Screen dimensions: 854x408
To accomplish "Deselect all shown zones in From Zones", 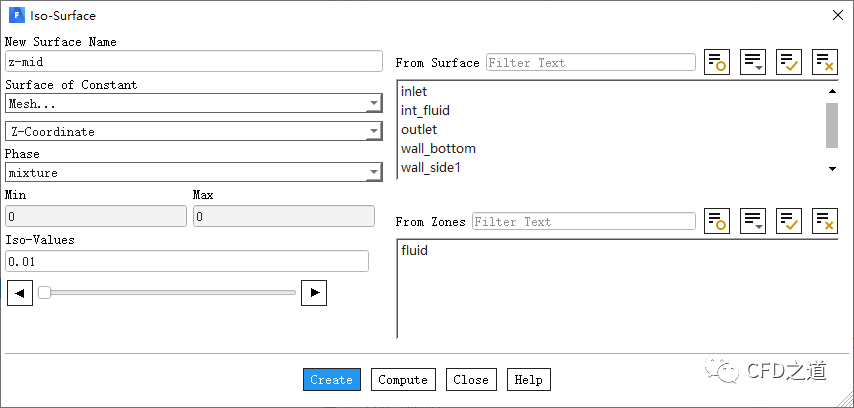I will pos(825,221).
